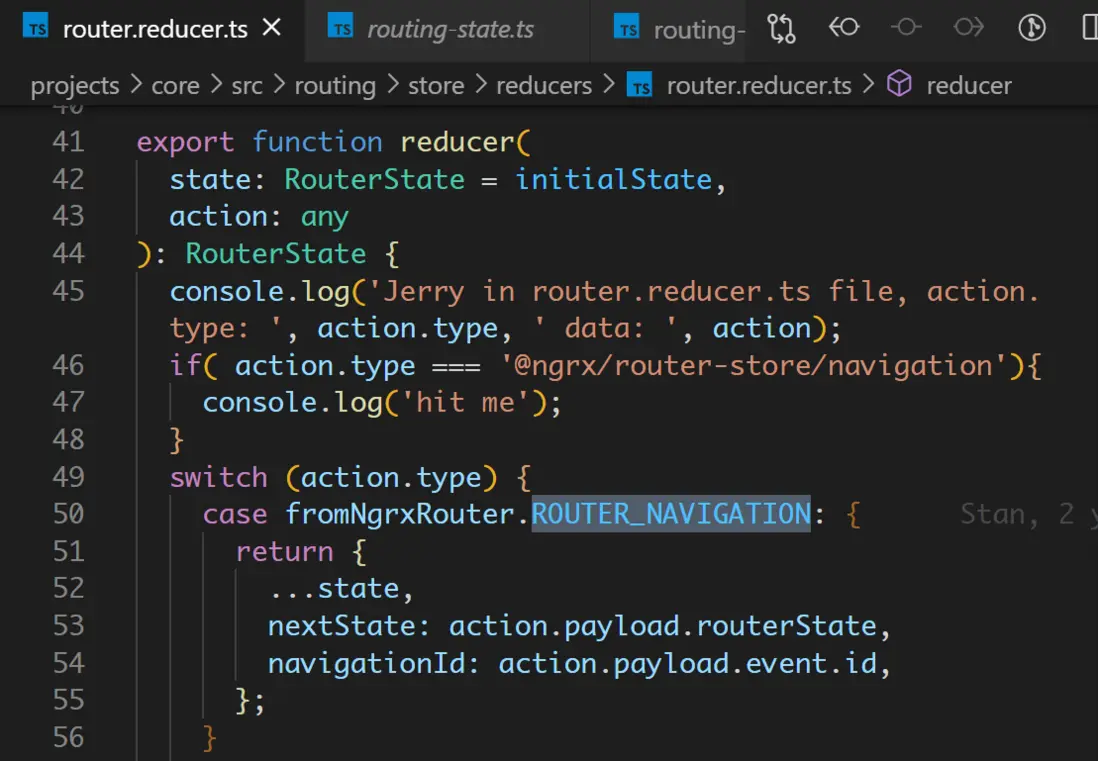The height and width of the screenshot is (761, 1098).
Task: Open the previous revision with GitLens arrow
Action: click(x=844, y=28)
